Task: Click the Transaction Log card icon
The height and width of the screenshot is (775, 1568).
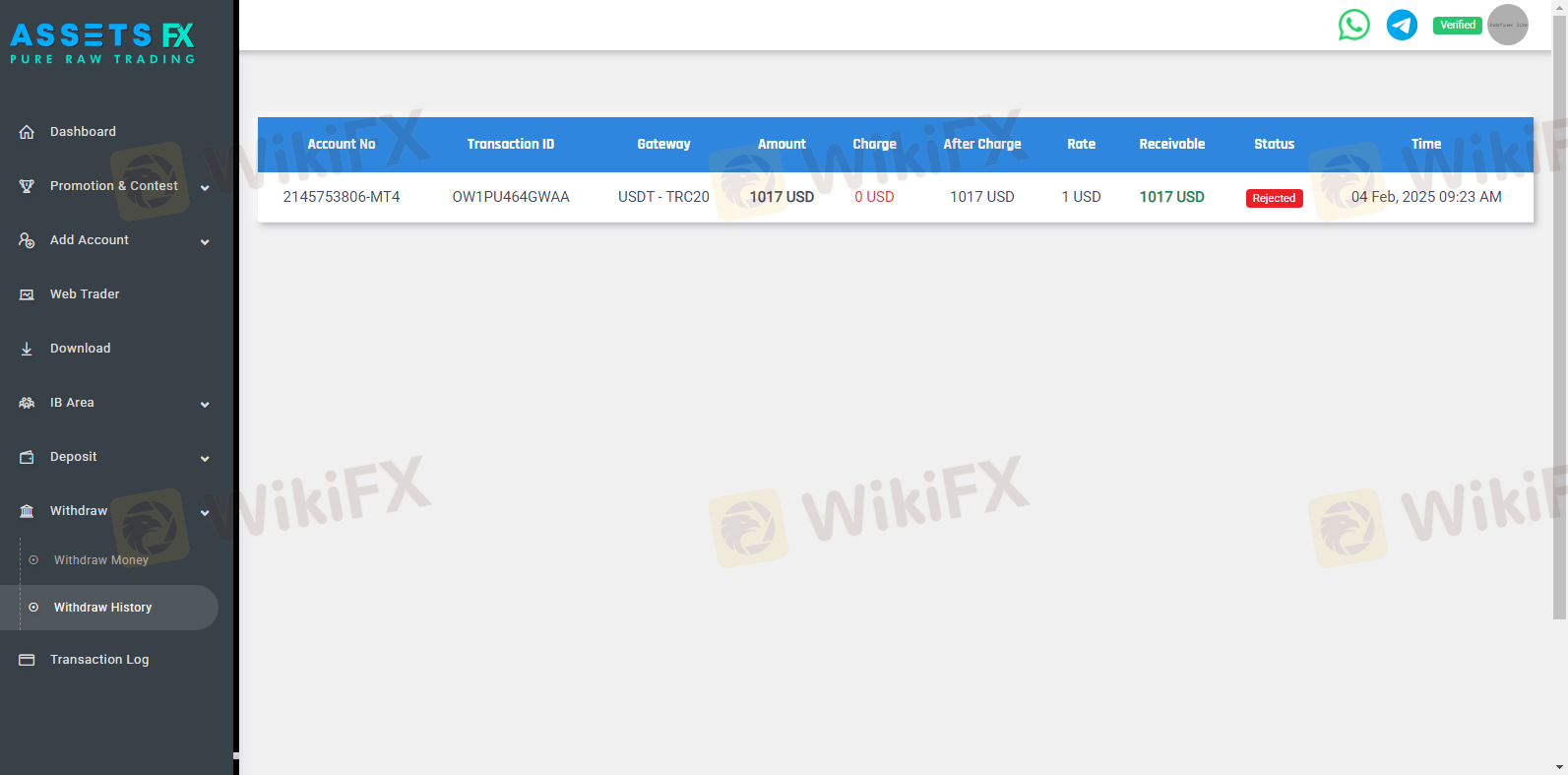Action: pyautogui.click(x=27, y=660)
